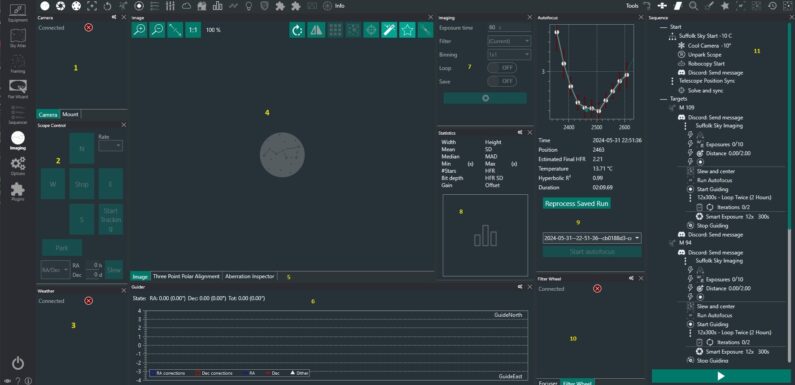Click the dome building icon in top toolbar
Screen dimensions: 795x385
click(x=202, y=6)
